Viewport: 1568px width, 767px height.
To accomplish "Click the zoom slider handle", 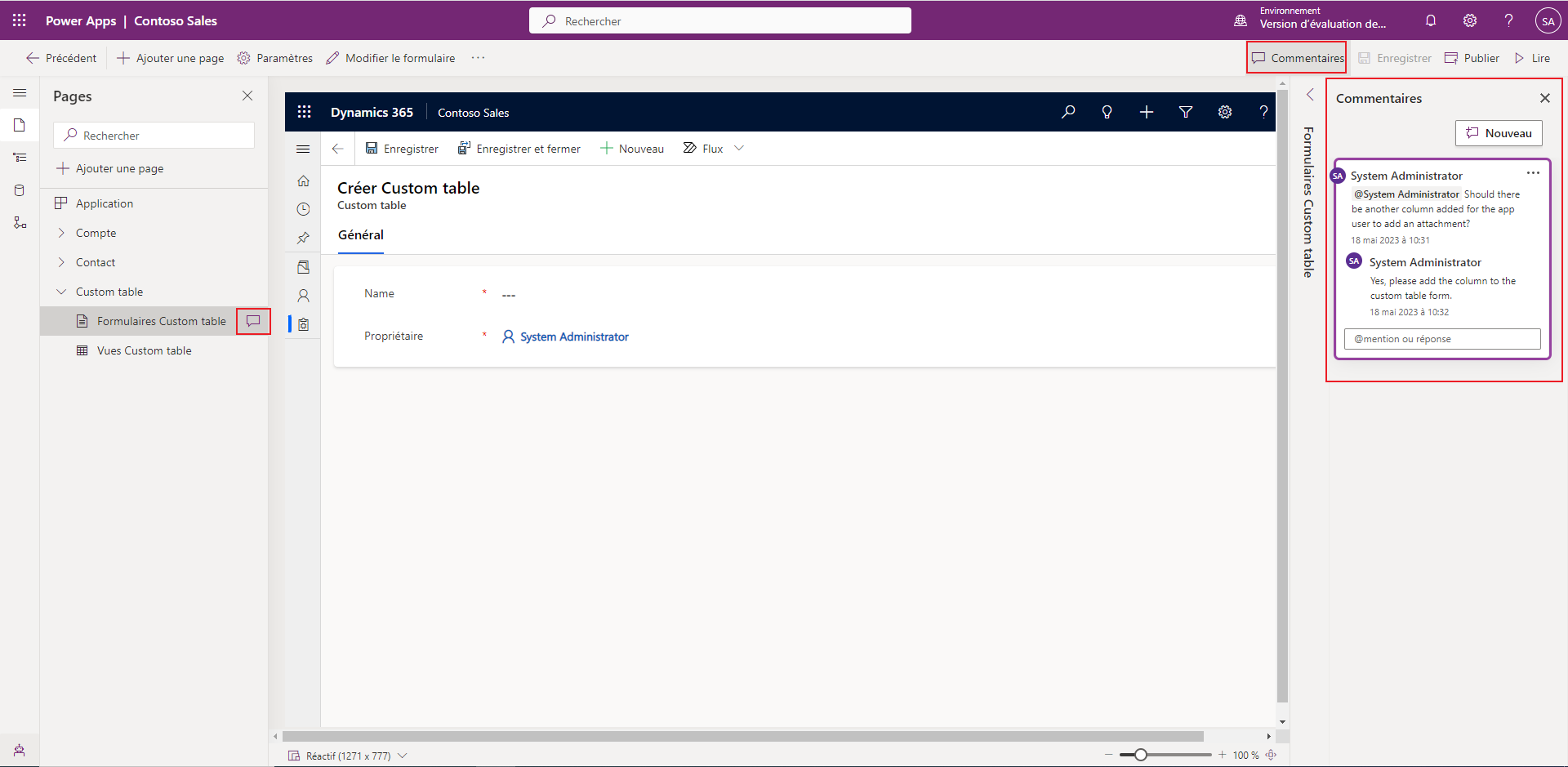I will tap(1141, 755).
